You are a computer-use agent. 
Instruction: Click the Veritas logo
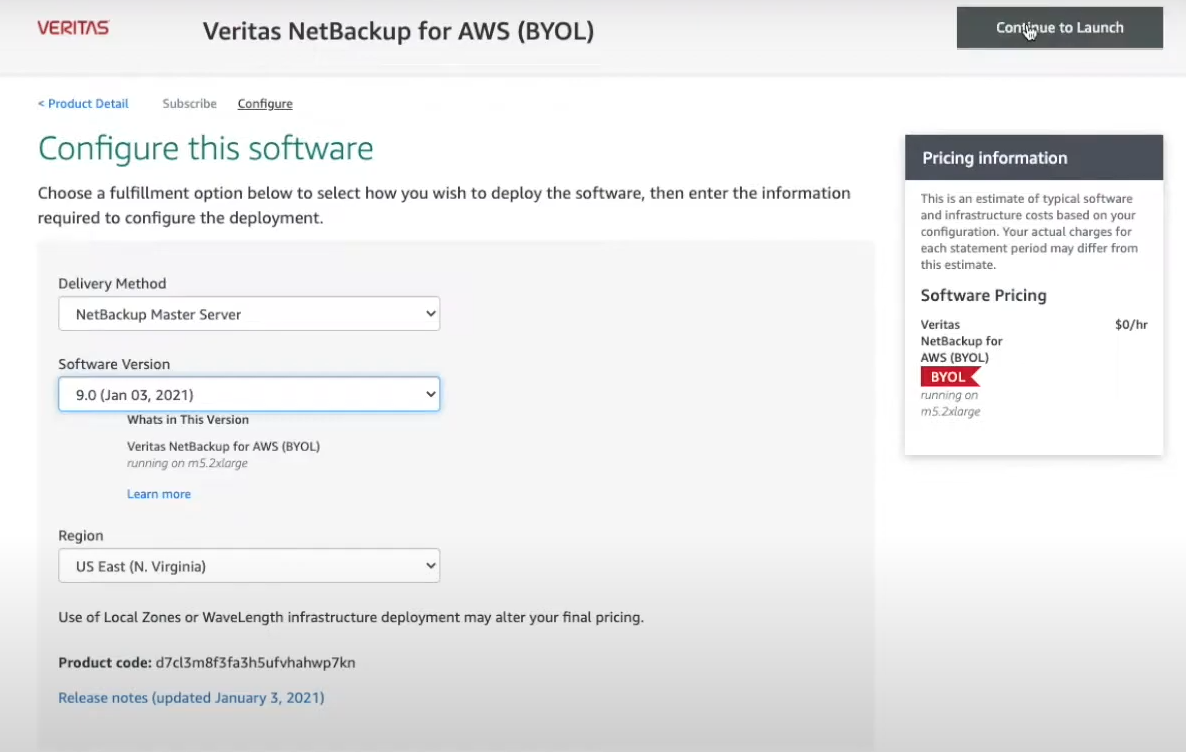tap(73, 28)
